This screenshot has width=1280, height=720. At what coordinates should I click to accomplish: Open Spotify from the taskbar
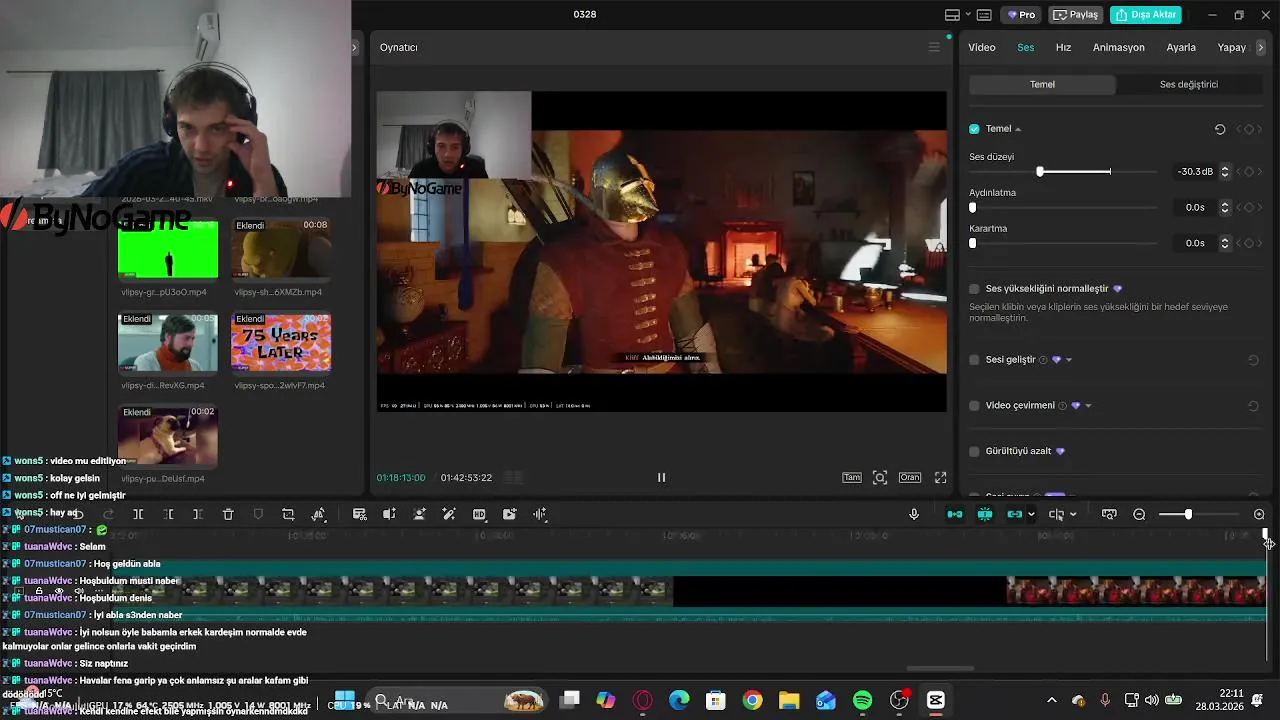pos(863,700)
